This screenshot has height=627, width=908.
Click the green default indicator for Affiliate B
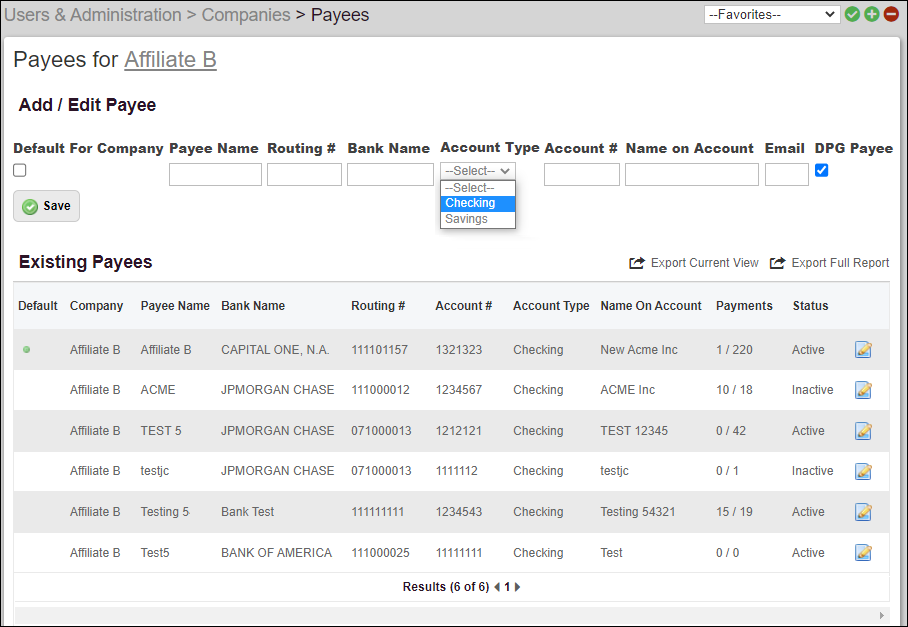[x=27, y=349]
